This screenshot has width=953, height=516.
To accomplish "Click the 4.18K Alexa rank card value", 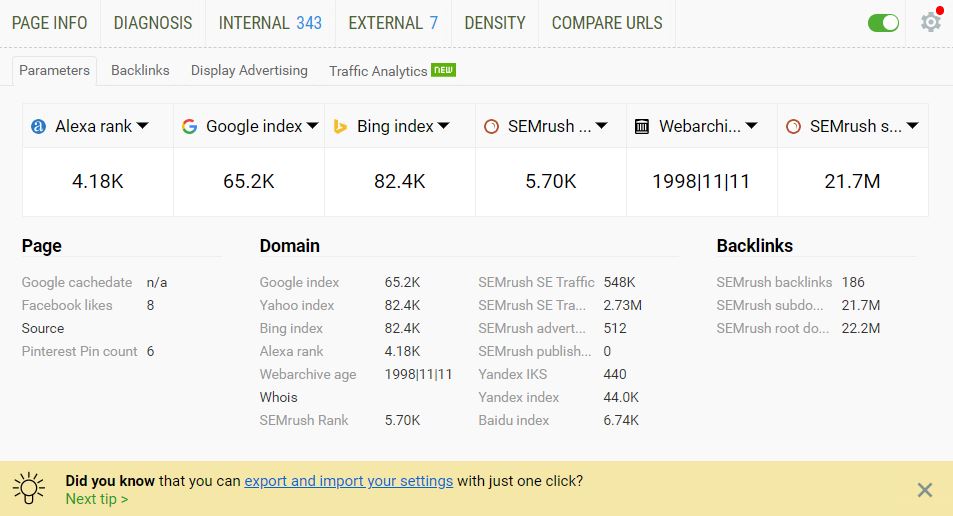I will tap(98, 181).
